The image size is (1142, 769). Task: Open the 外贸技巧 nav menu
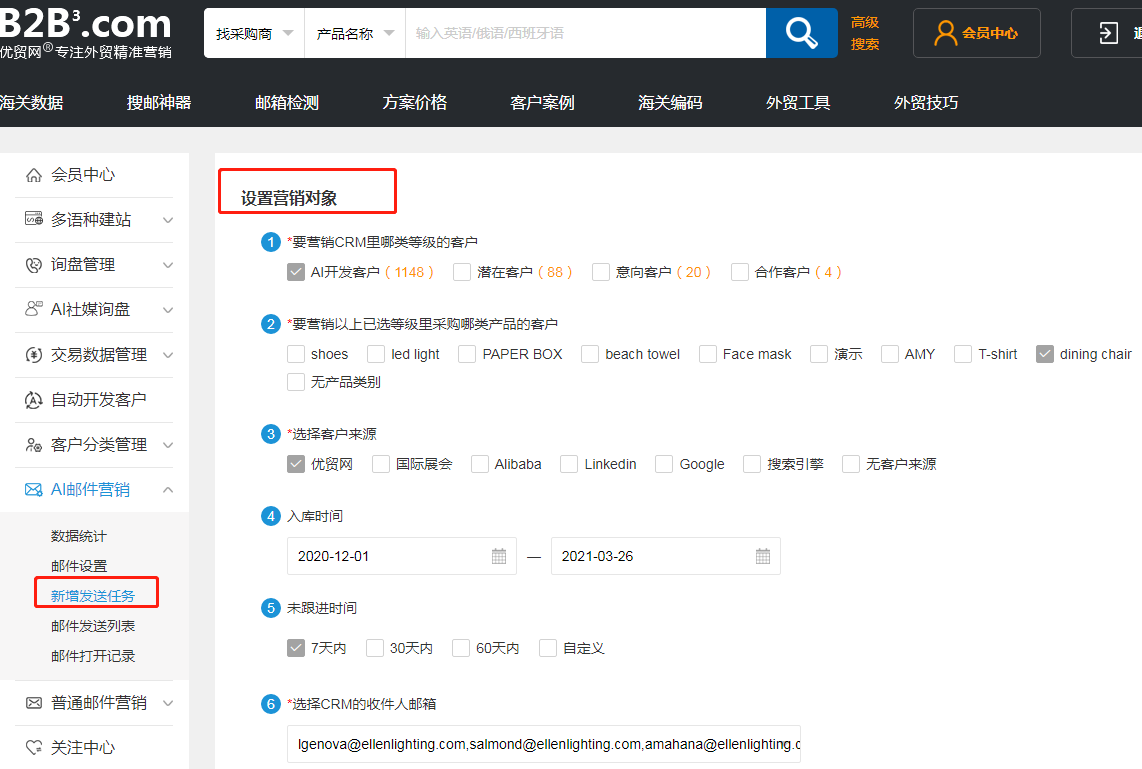(926, 103)
